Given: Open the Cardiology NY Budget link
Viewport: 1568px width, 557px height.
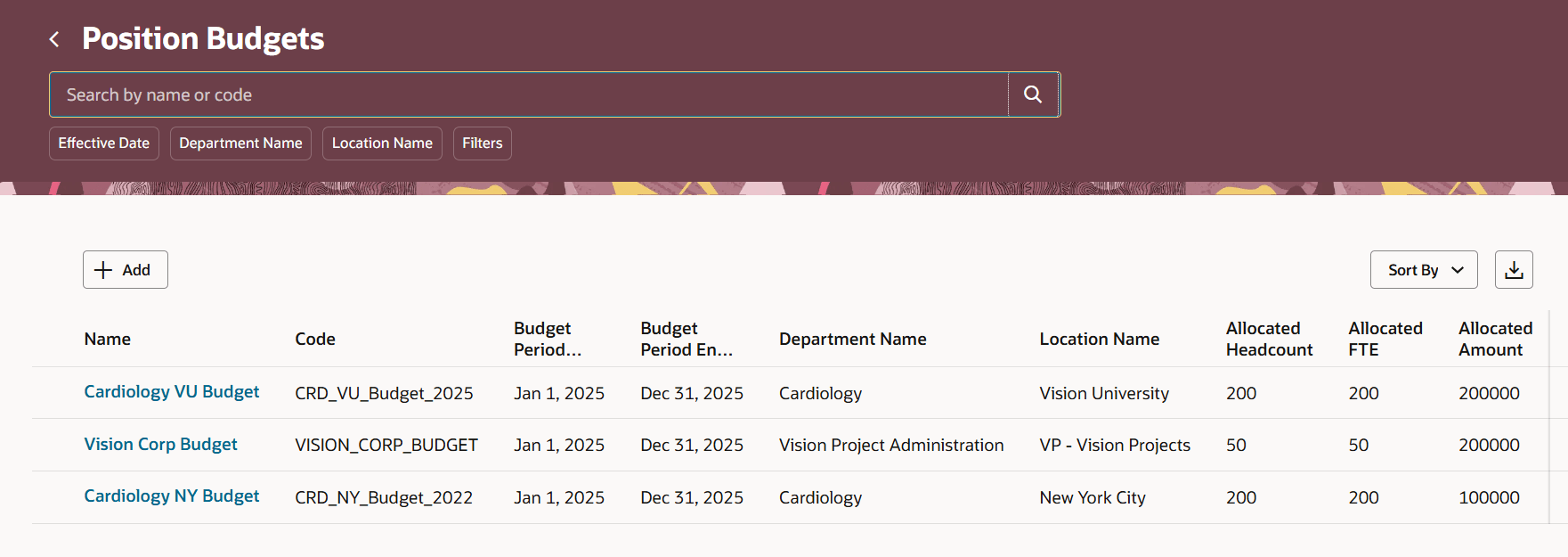Looking at the screenshot, I should 172,496.
